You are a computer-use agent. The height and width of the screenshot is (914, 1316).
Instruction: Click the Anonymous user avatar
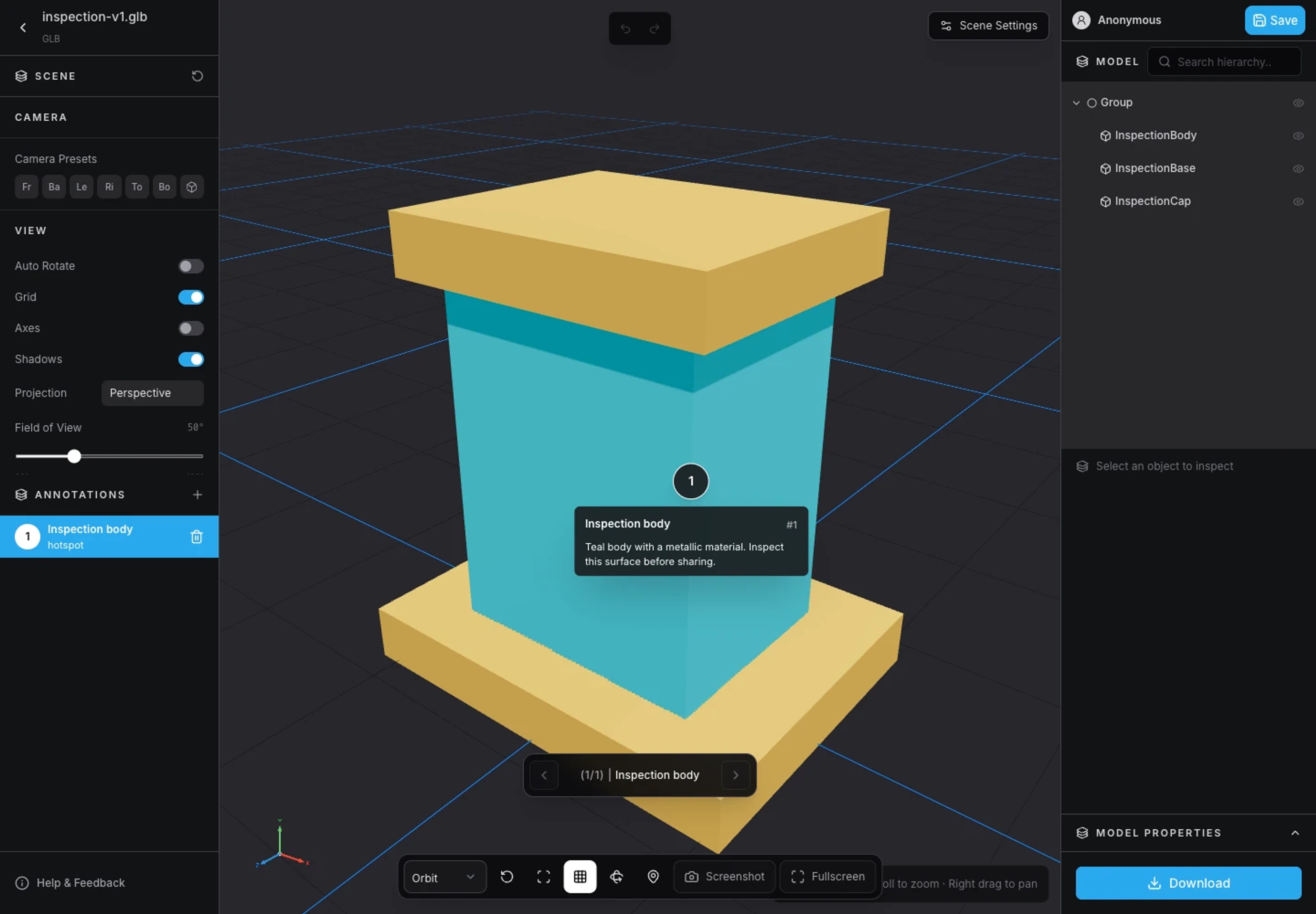point(1081,20)
